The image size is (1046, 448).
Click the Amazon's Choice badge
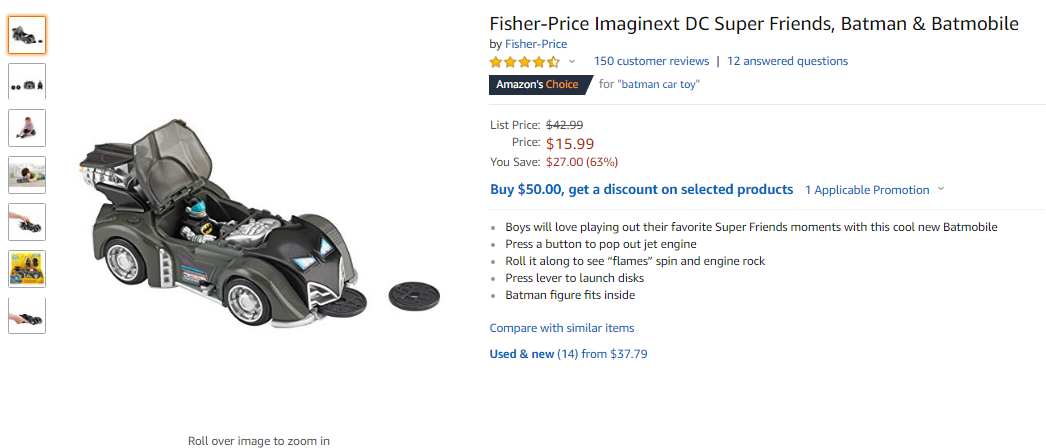click(x=540, y=85)
